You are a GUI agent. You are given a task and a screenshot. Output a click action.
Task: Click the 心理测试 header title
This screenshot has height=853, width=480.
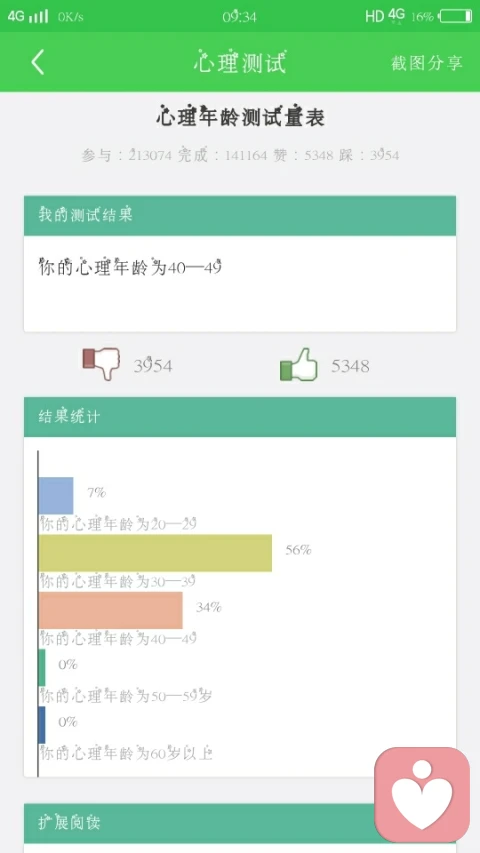pyautogui.click(x=240, y=63)
